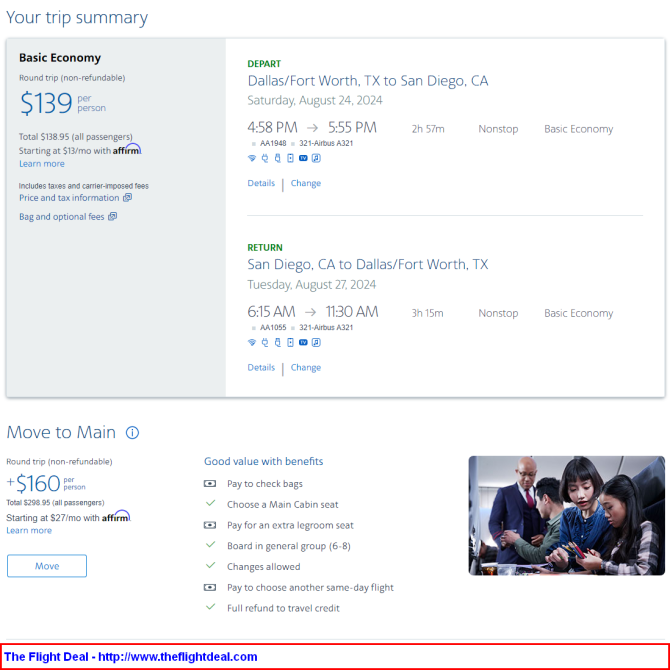Screen dimensions: 670x670
Task: Click the live TV icon for flight AA1055
Action: click(x=303, y=342)
